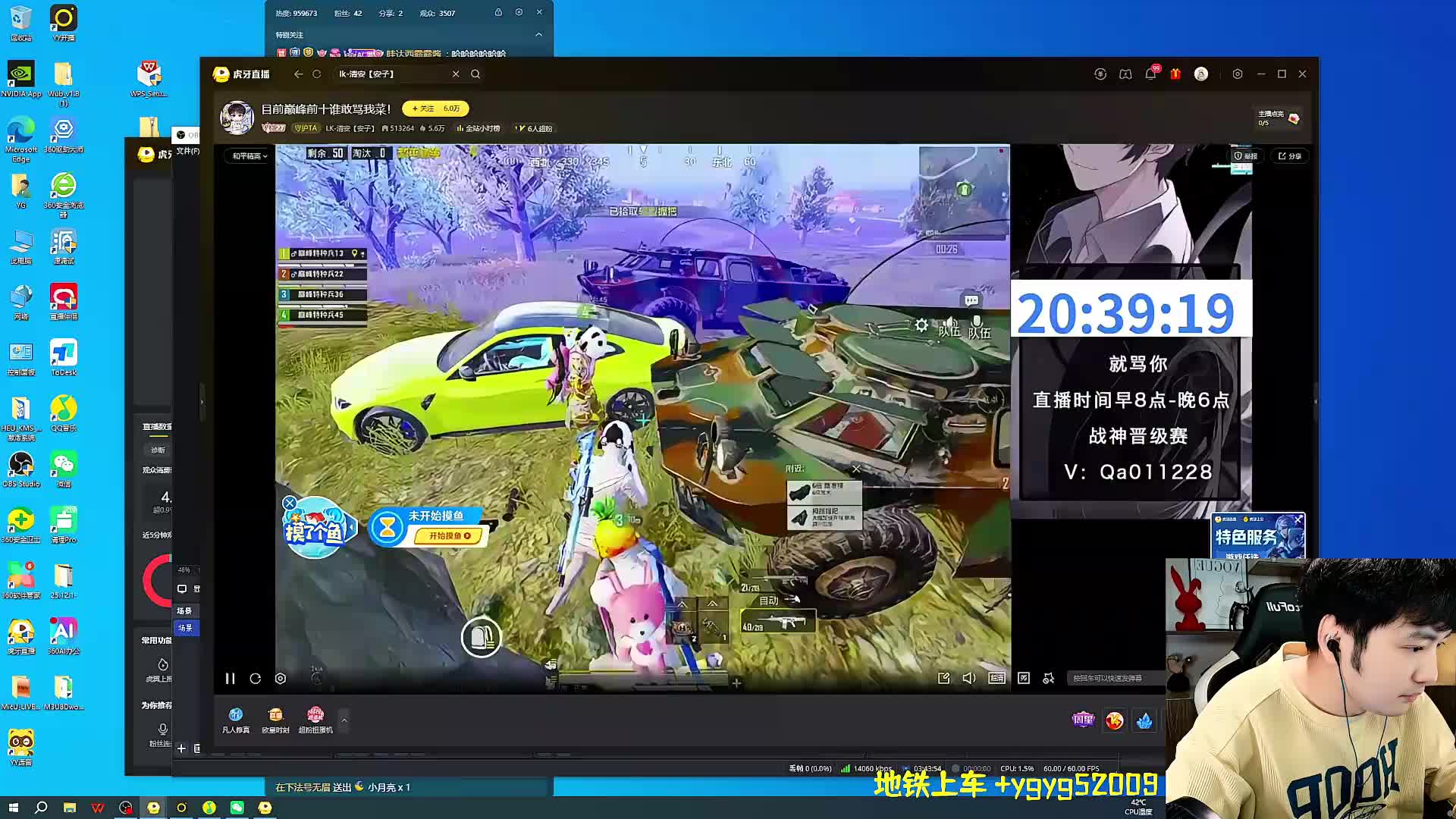Clear the search box text
This screenshot has height=819, width=1456.
456,74
